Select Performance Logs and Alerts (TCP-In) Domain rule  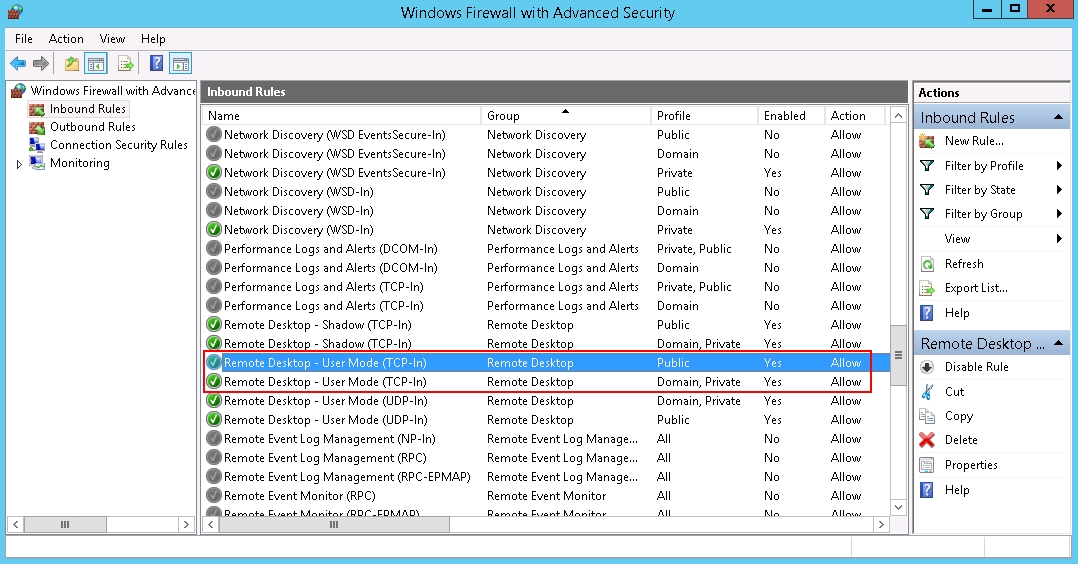tap(545, 306)
